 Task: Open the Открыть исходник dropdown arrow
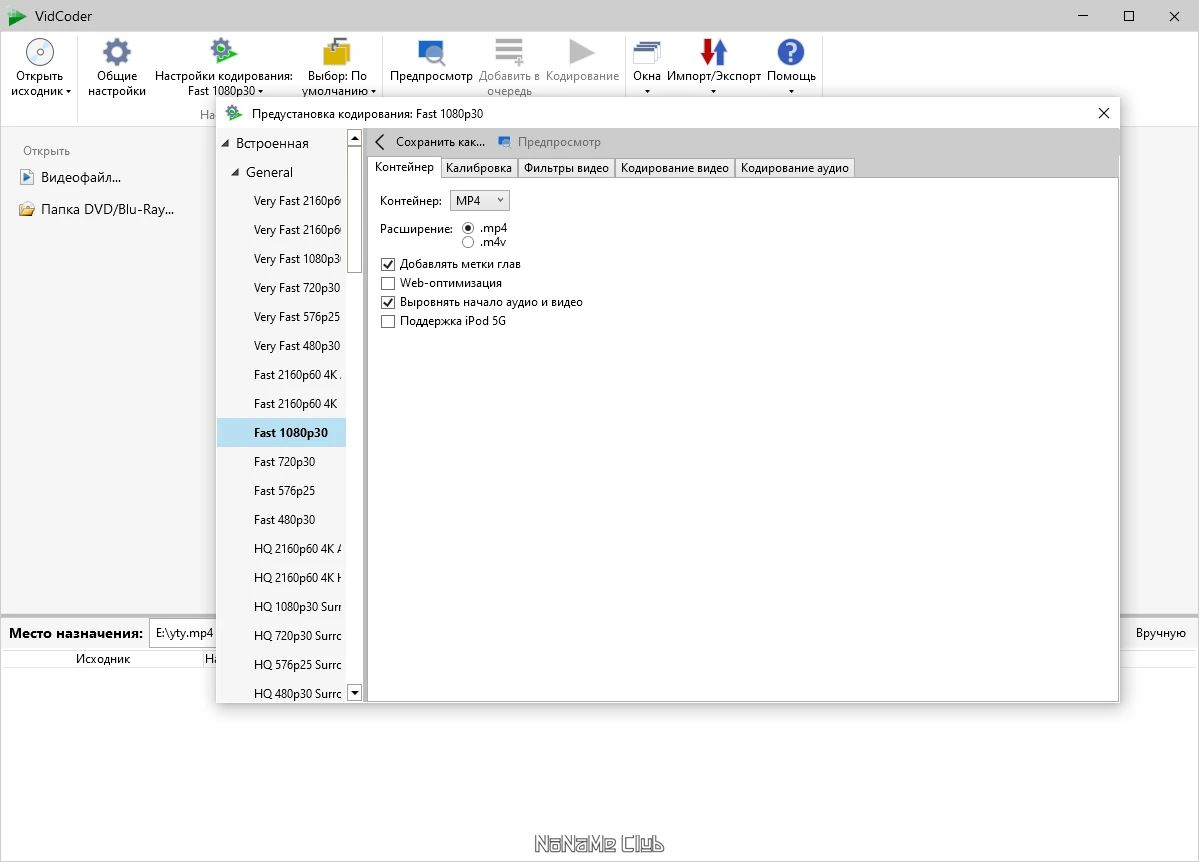(68, 92)
